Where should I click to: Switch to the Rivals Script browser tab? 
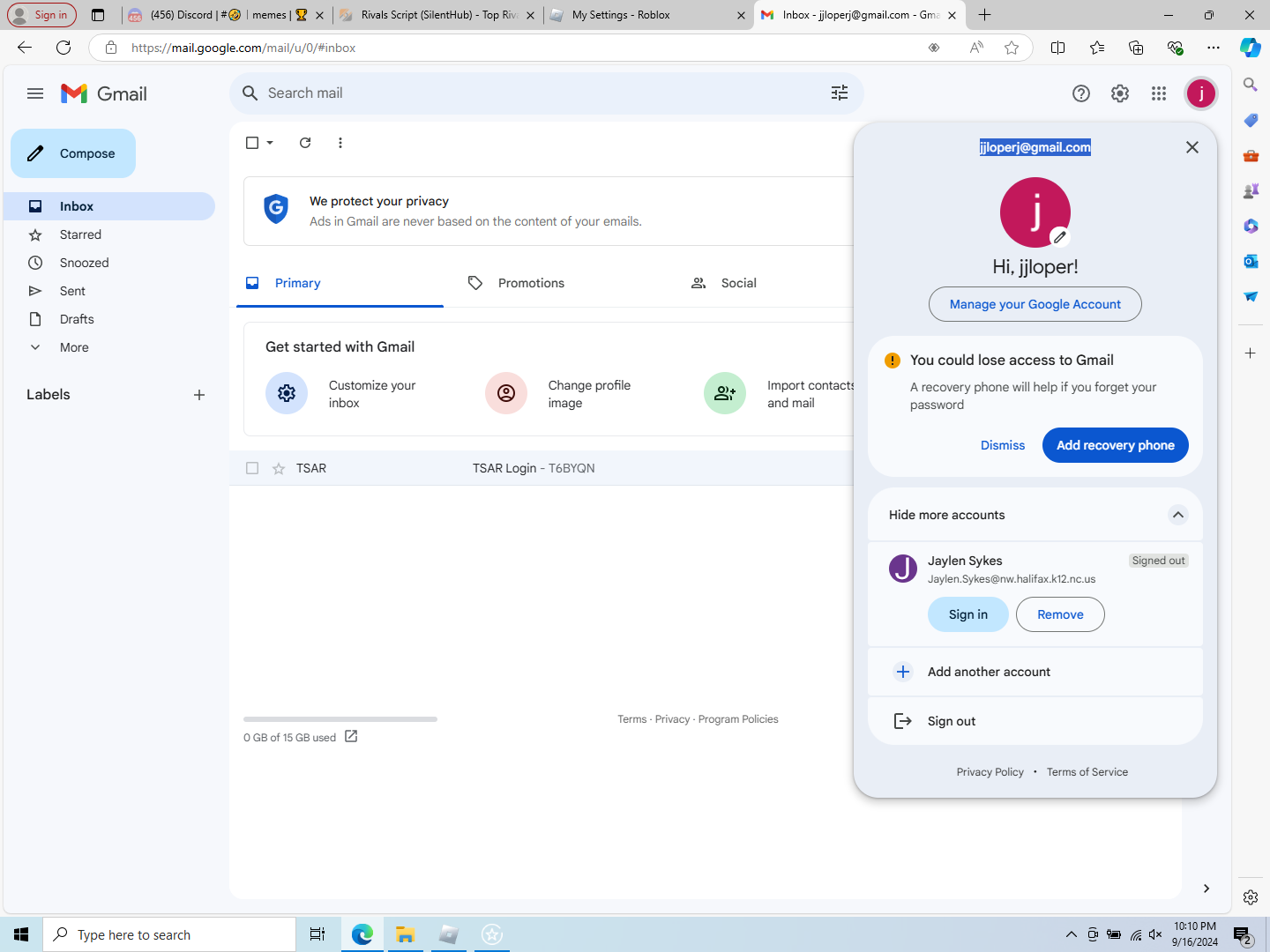click(x=438, y=15)
